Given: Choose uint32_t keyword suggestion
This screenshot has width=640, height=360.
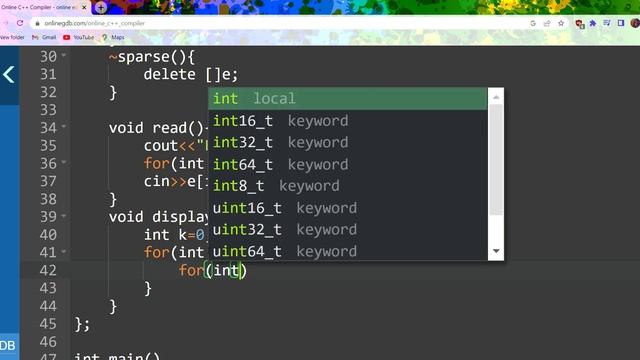Looking at the screenshot, I should coord(348,230).
